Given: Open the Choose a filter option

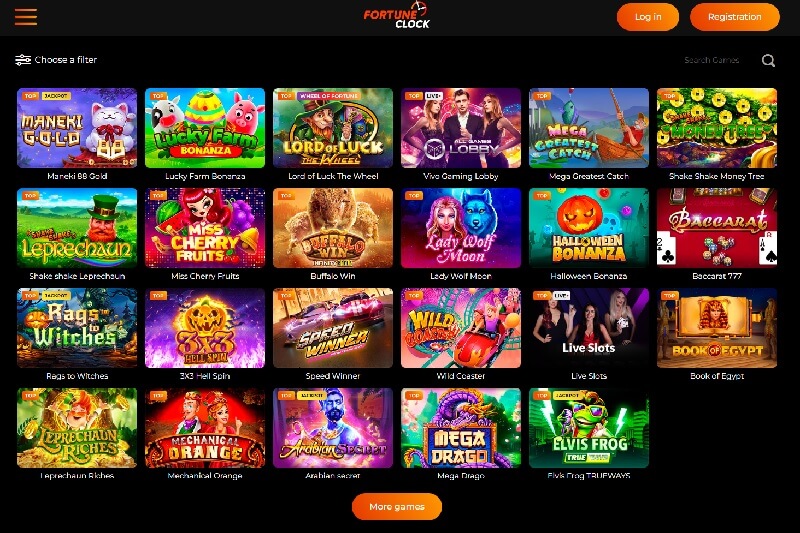Looking at the screenshot, I should click(56, 60).
